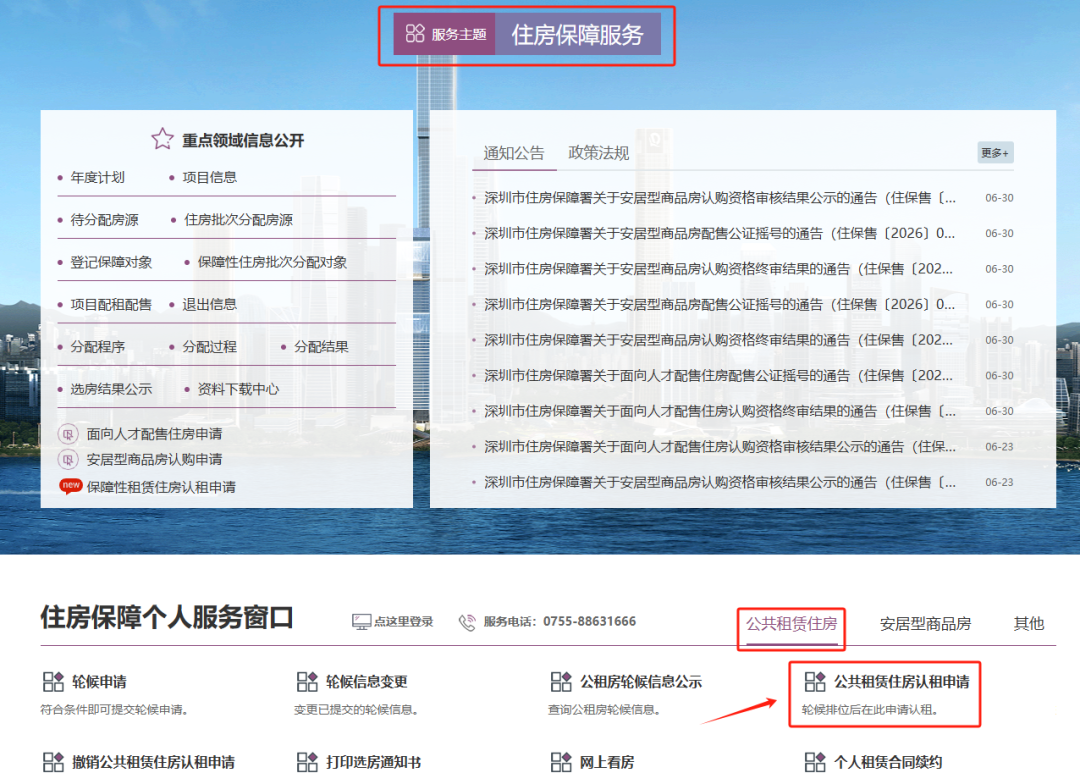Open the 打印选房通知书 service title

pos(373,762)
